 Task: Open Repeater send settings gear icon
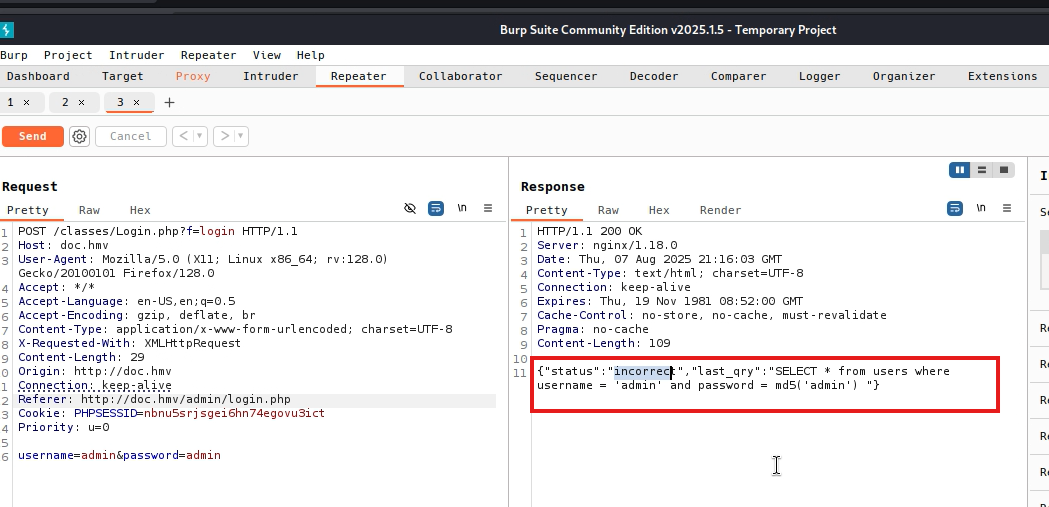79,136
